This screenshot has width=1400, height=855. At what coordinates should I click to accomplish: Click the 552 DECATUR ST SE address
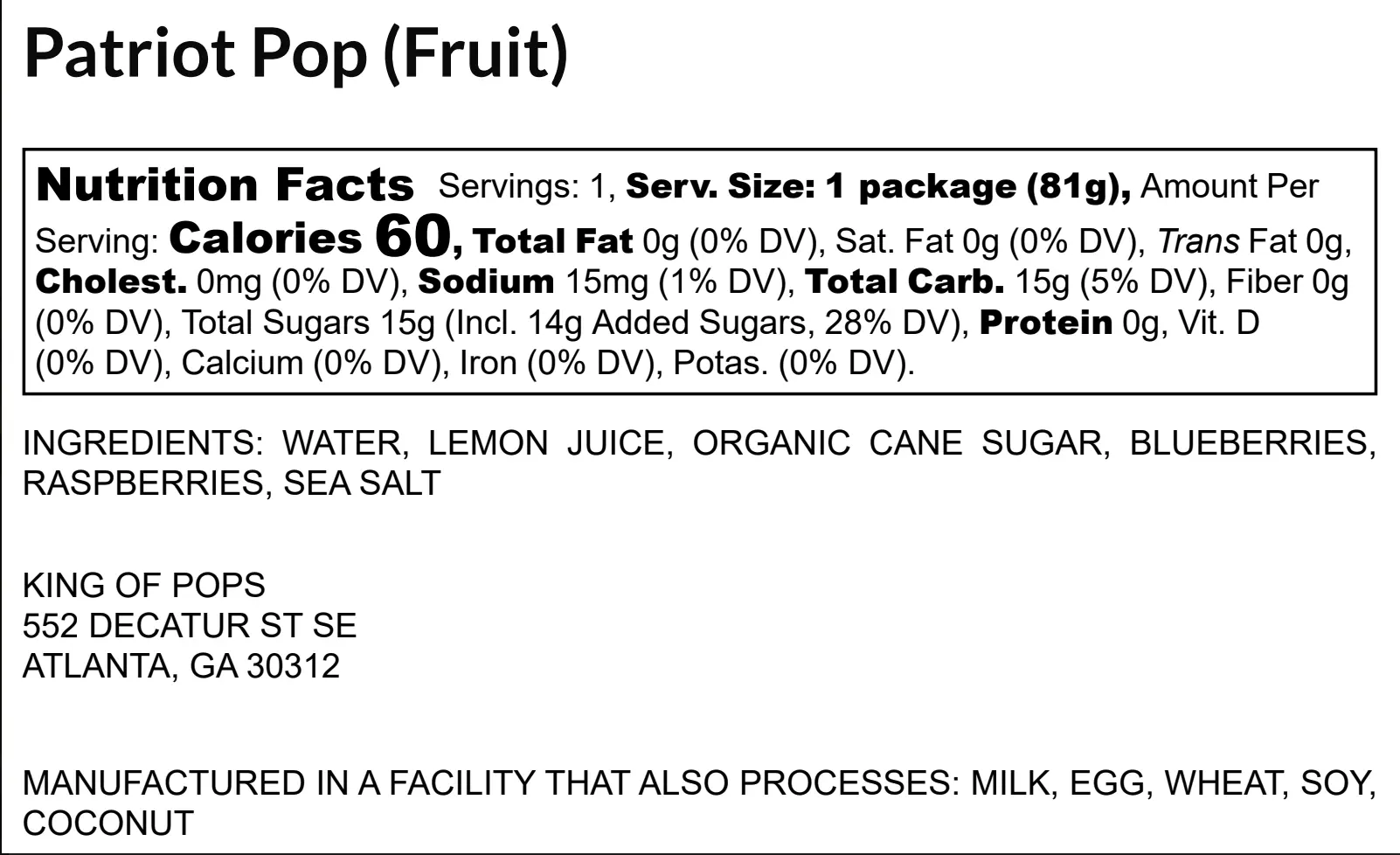190,626
